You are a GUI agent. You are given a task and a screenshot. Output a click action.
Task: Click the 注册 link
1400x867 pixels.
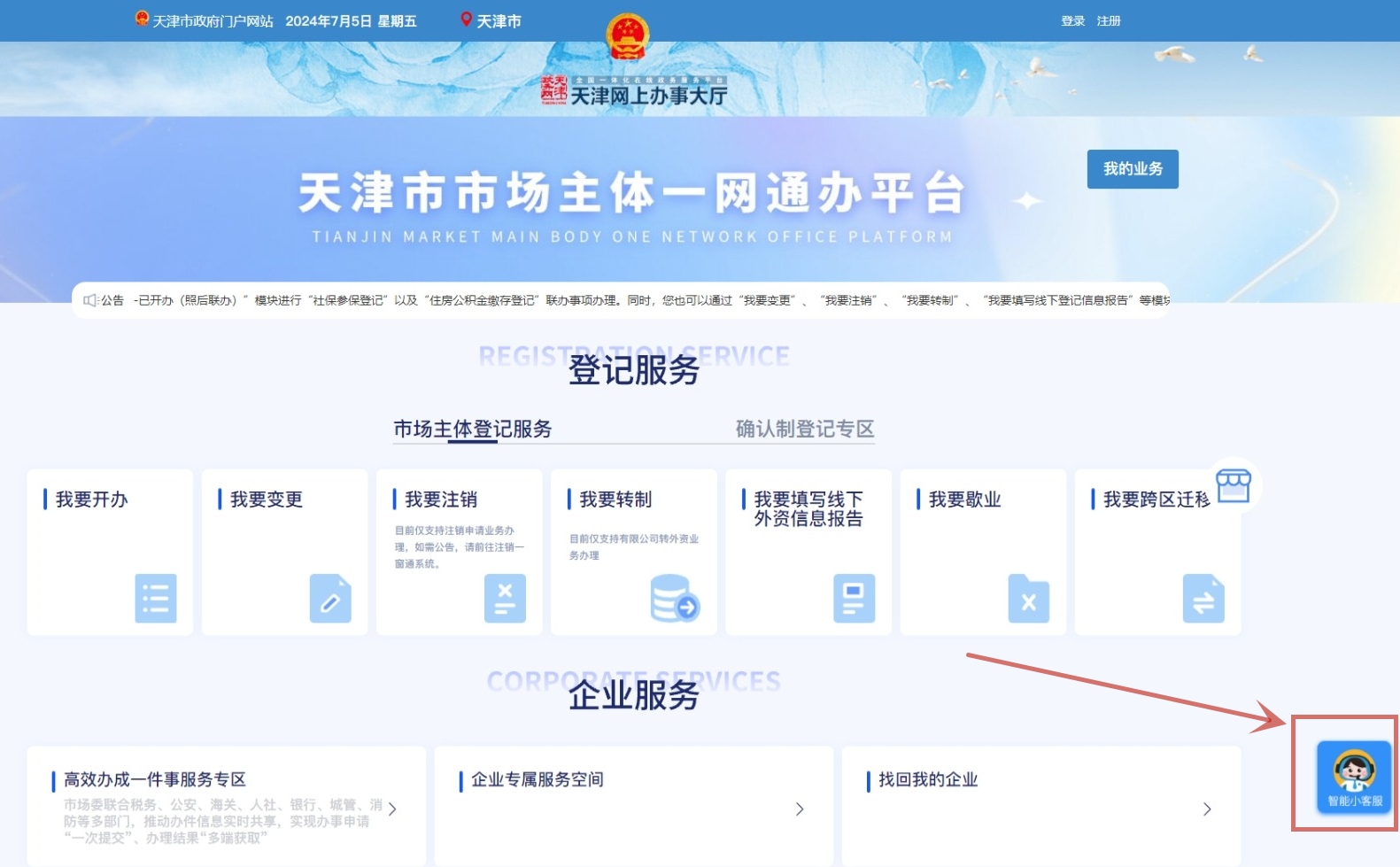(1109, 20)
